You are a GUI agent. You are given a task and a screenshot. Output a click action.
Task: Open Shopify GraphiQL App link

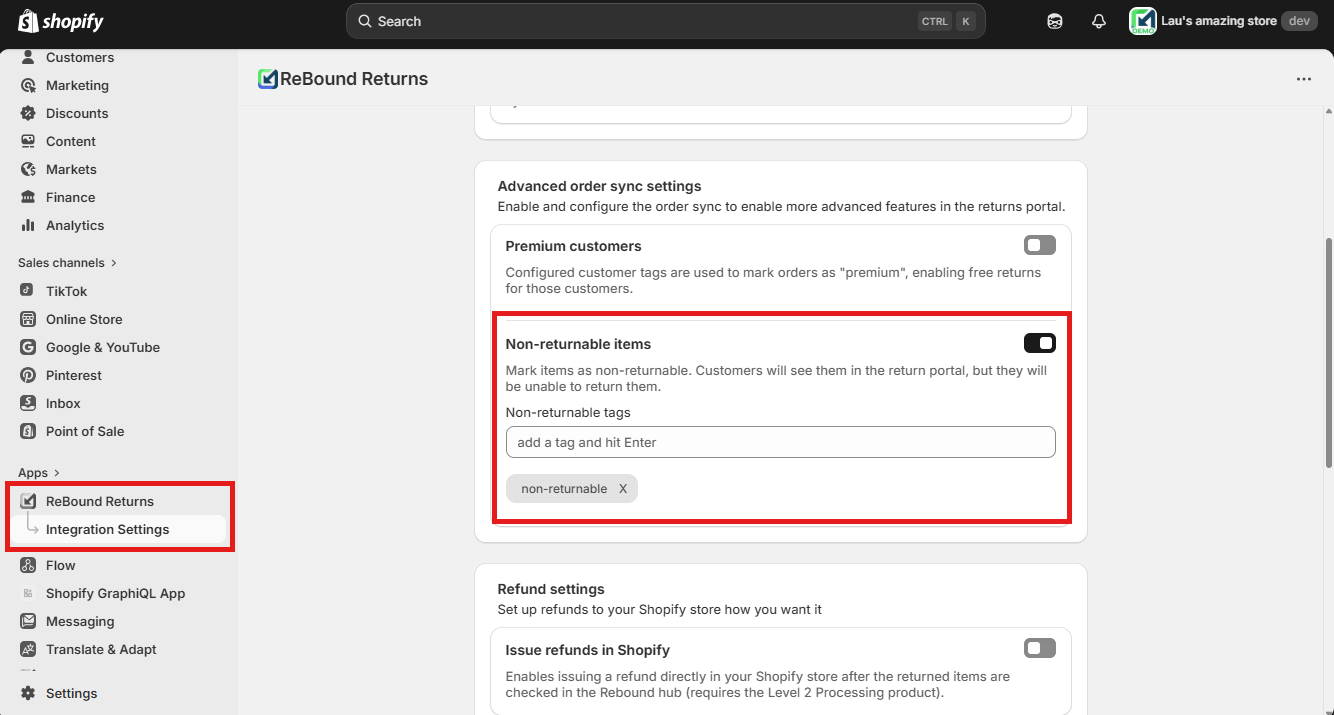point(116,593)
